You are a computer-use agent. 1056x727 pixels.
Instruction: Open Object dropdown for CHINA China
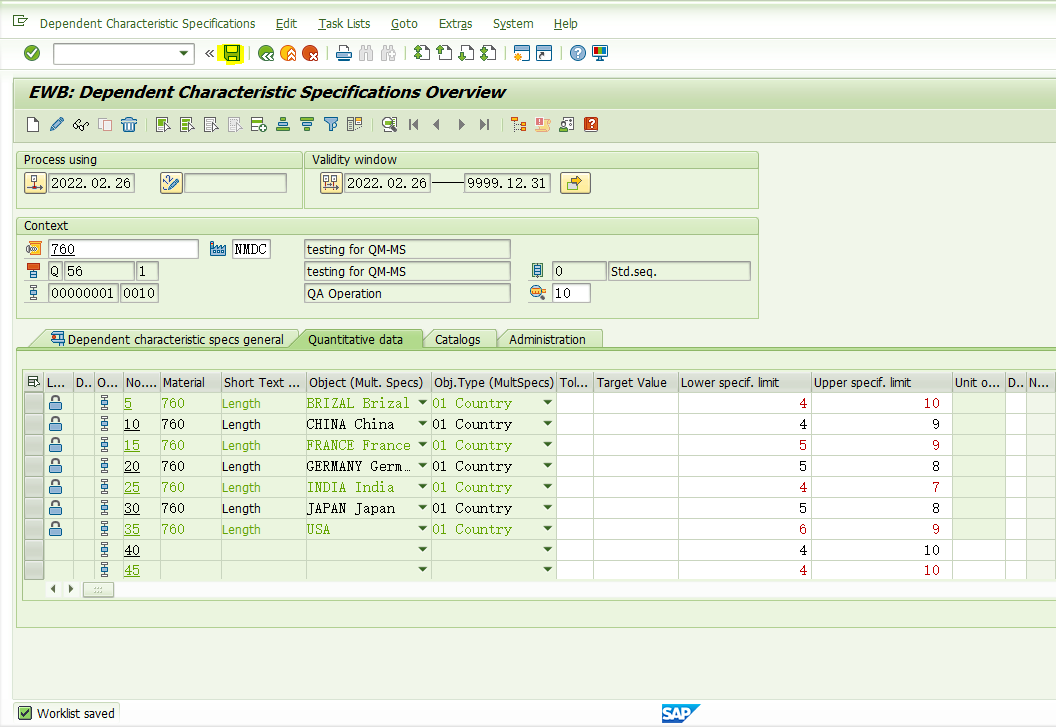(422, 424)
